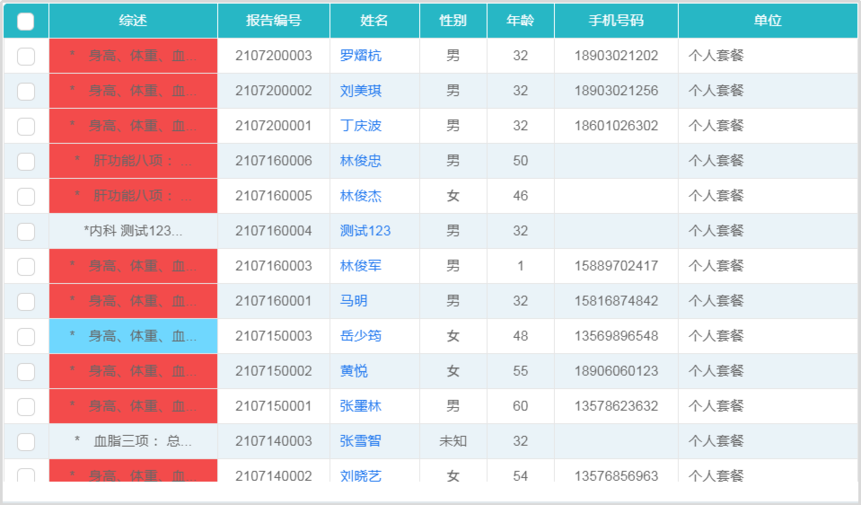Viewport: 861px width, 505px height.
Task: Click report number 2107150001
Action: [273, 406]
